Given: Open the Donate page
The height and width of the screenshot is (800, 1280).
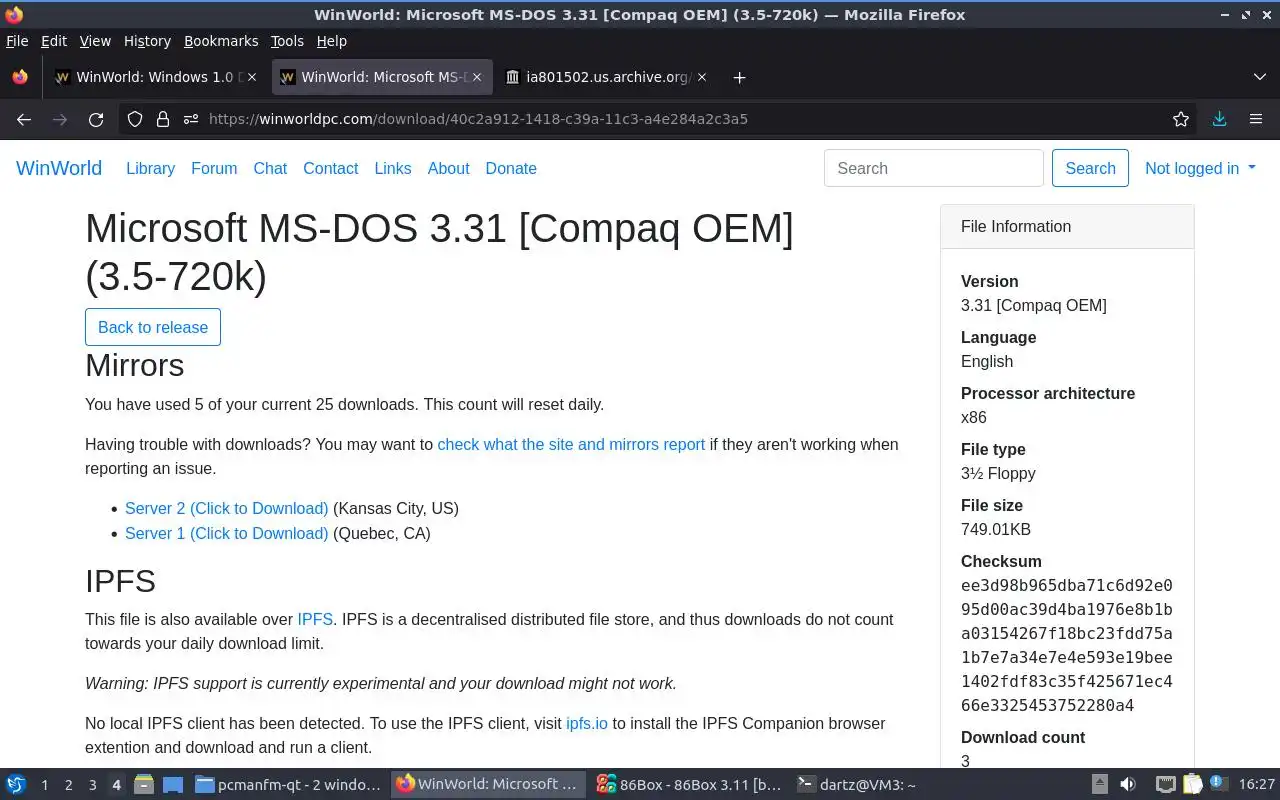Looking at the screenshot, I should 511,168.
